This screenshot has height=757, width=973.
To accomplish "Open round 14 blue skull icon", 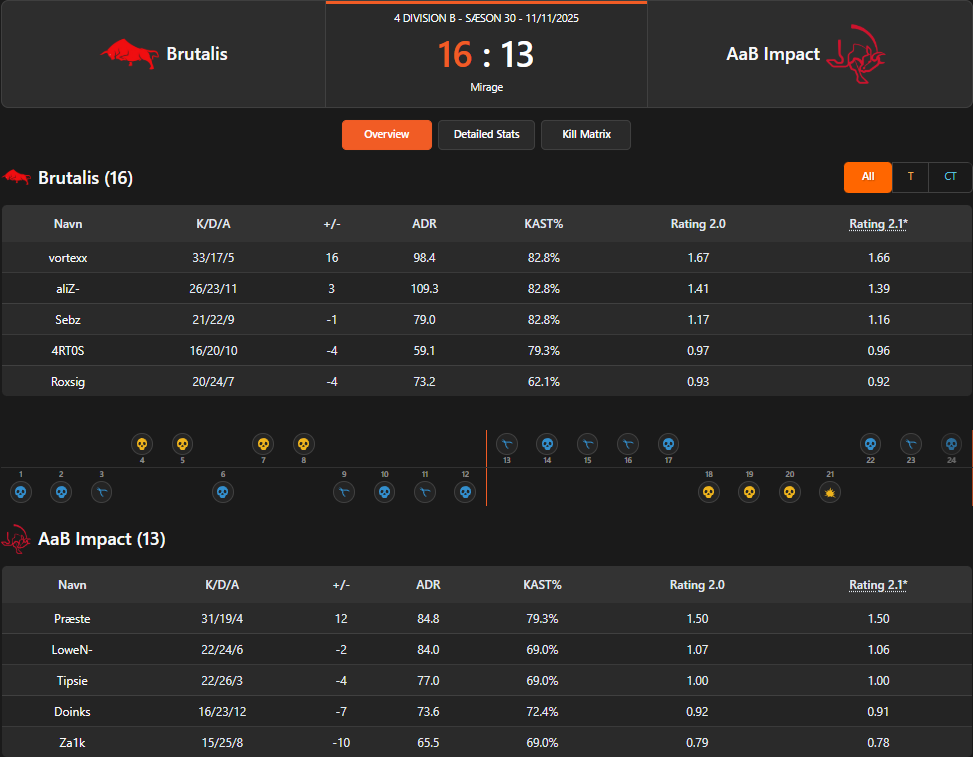I will pos(547,444).
